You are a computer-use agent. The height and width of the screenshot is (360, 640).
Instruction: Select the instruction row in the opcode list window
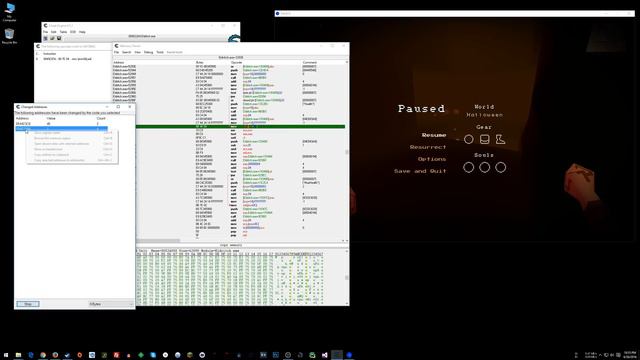67,59
